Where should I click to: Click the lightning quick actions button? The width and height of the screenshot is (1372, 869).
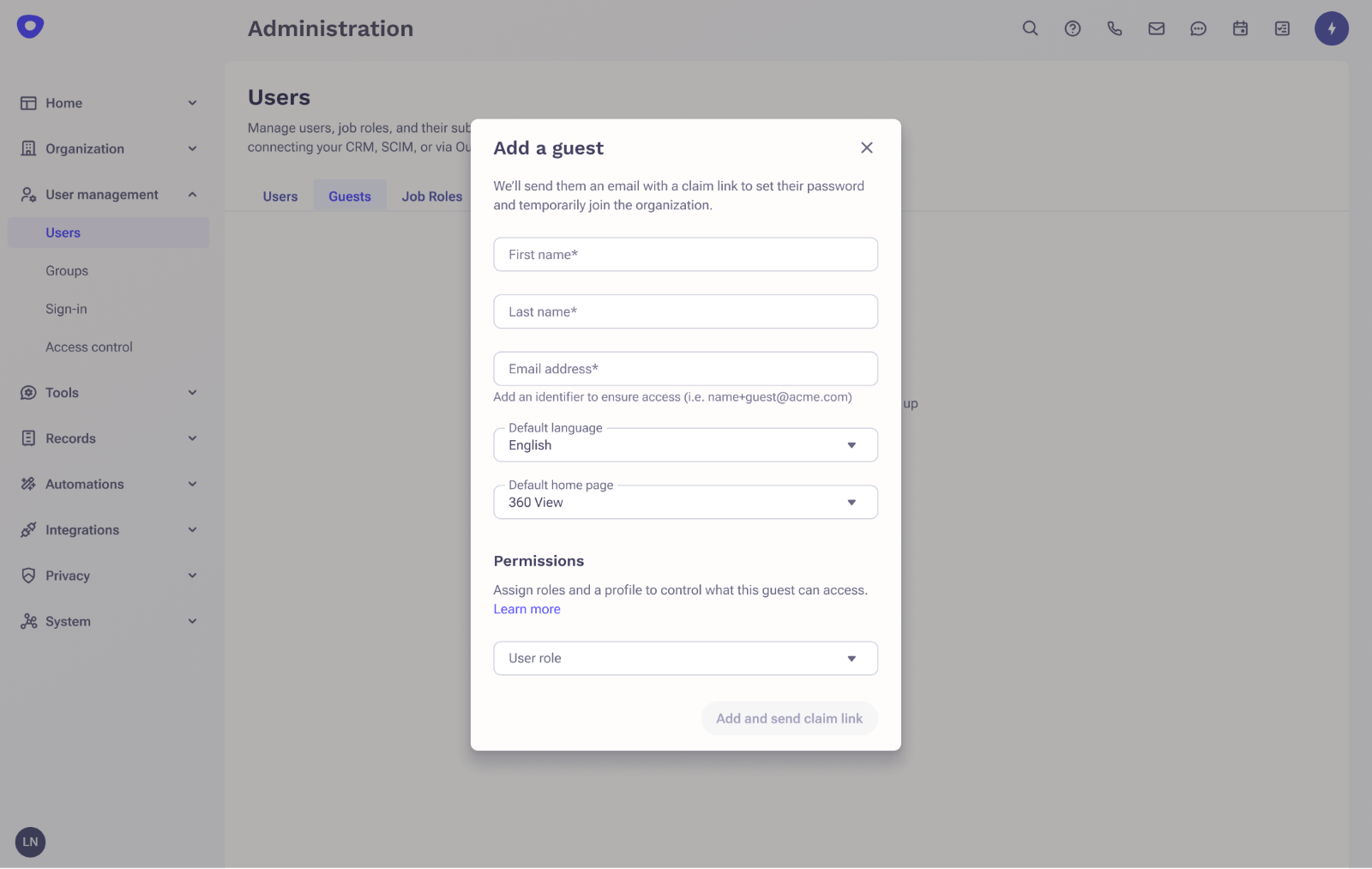[x=1331, y=28]
